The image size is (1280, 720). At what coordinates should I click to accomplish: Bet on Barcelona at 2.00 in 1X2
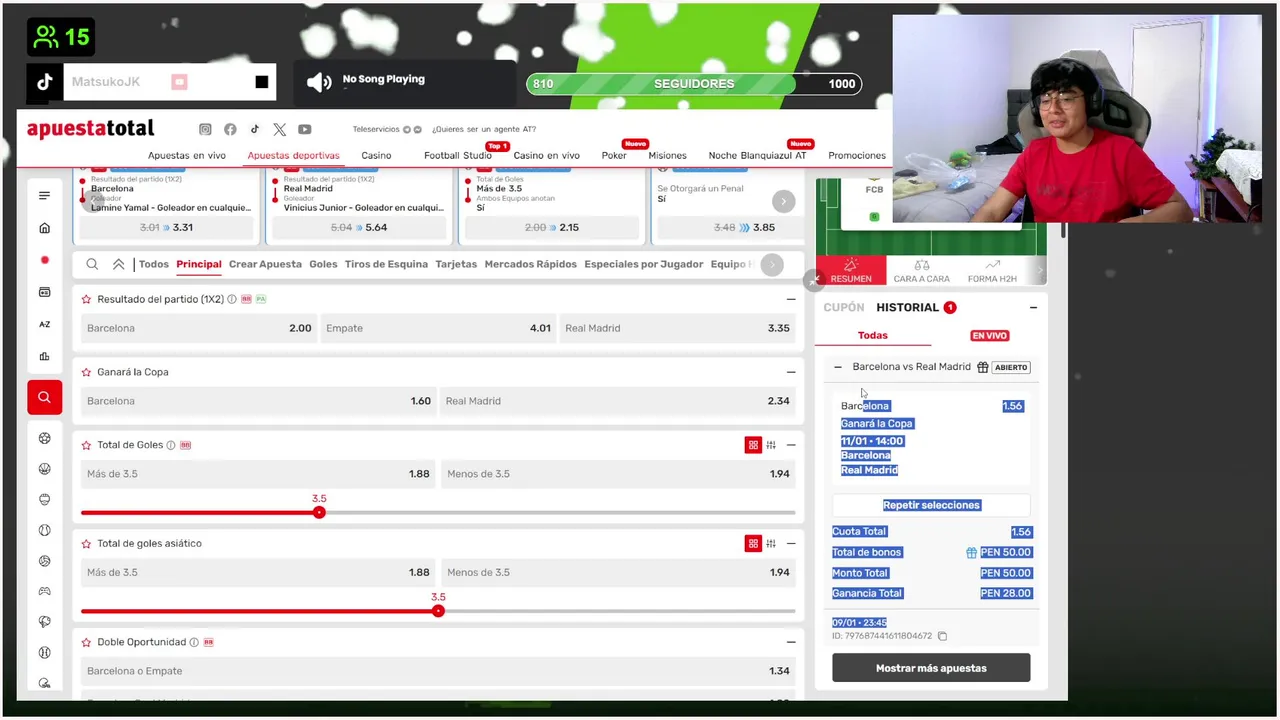(x=198, y=328)
